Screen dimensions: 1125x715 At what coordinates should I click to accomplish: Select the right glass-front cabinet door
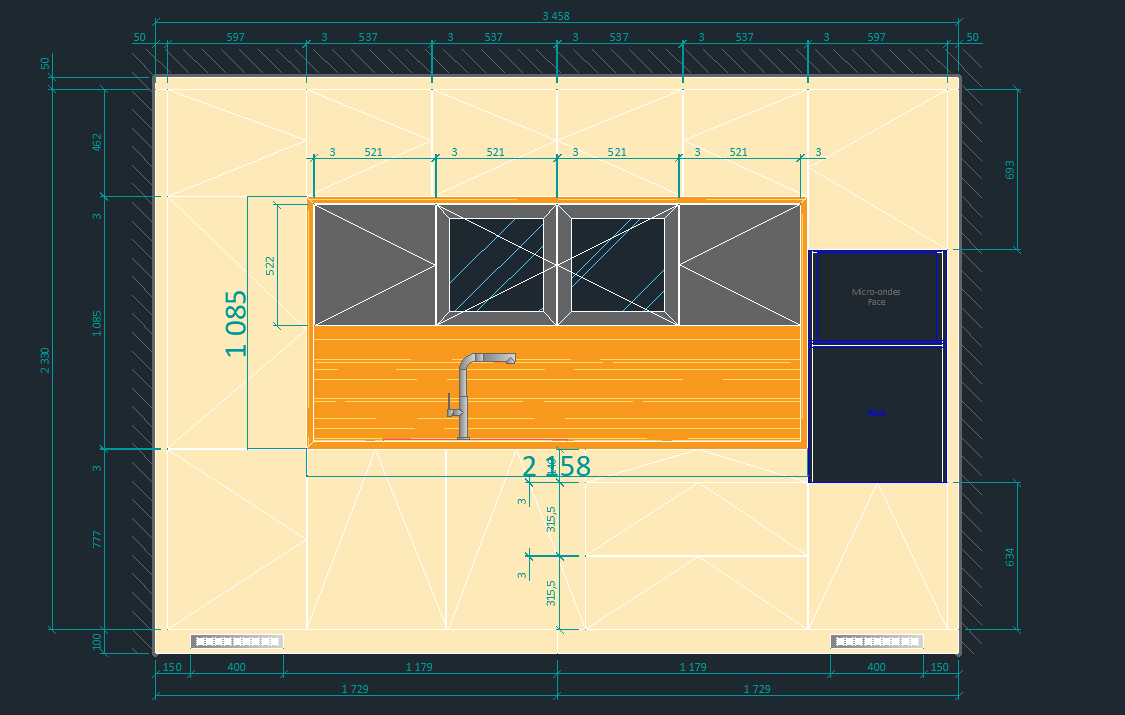click(618, 265)
